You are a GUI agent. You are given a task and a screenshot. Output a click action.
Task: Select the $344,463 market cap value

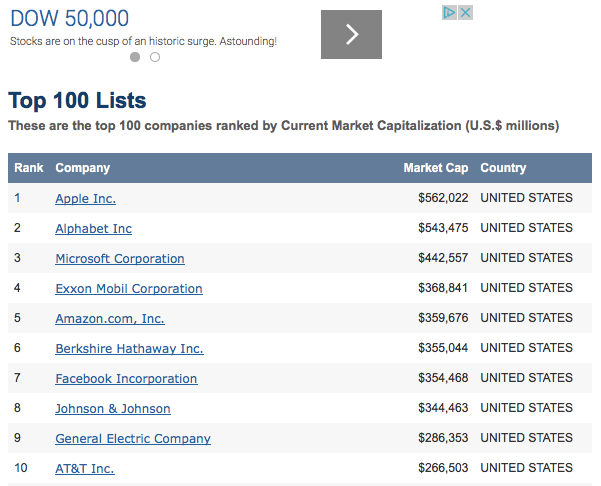pos(443,407)
